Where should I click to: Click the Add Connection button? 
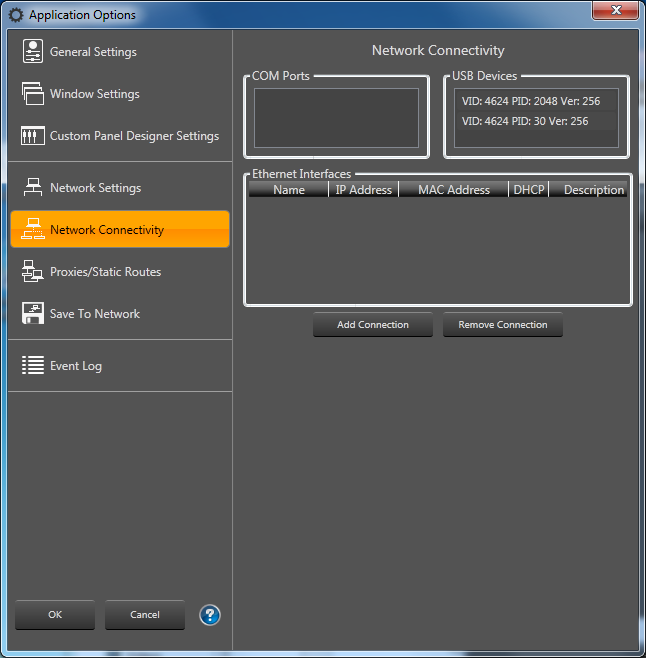click(373, 324)
